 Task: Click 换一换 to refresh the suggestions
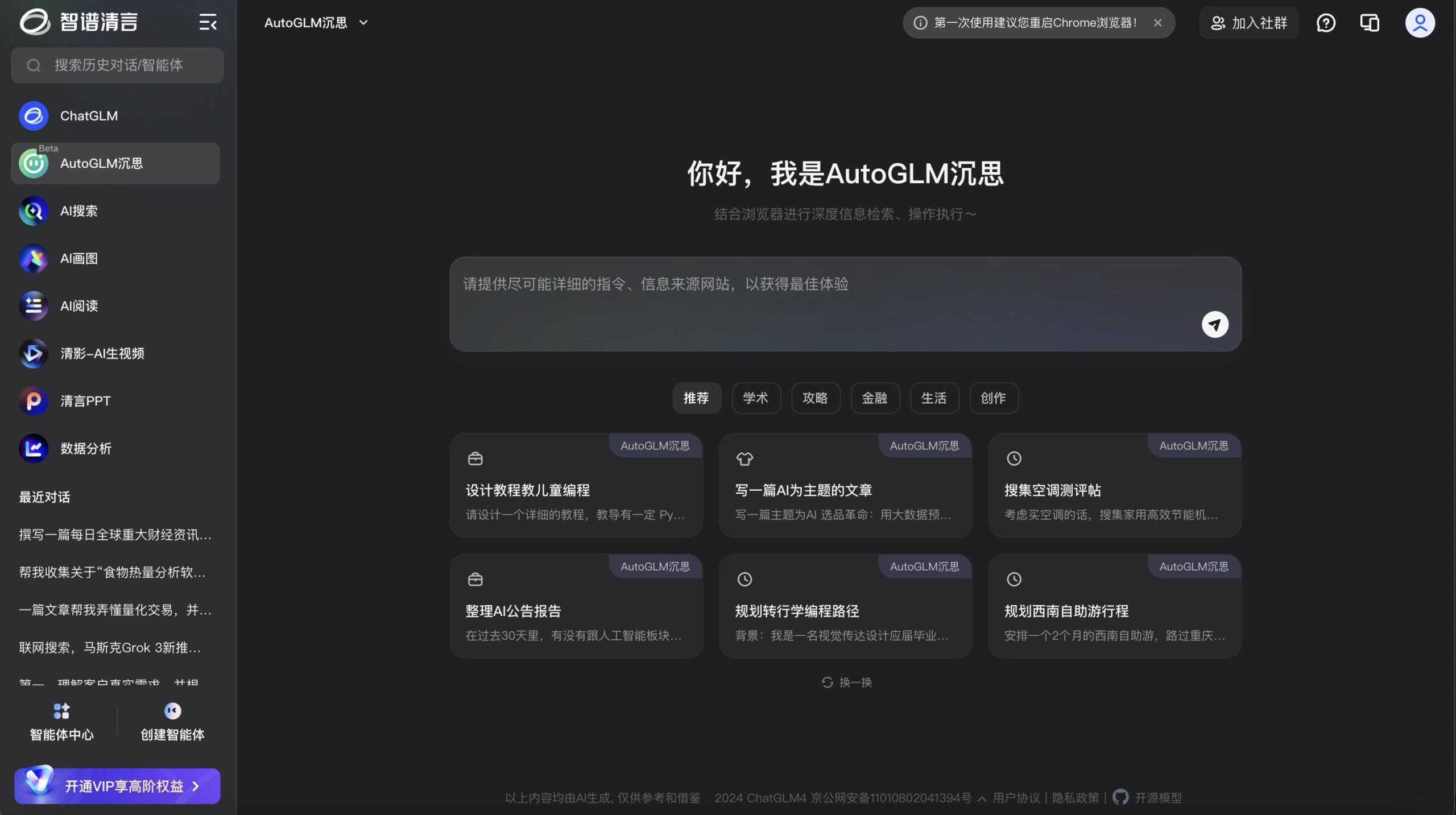pos(847,682)
